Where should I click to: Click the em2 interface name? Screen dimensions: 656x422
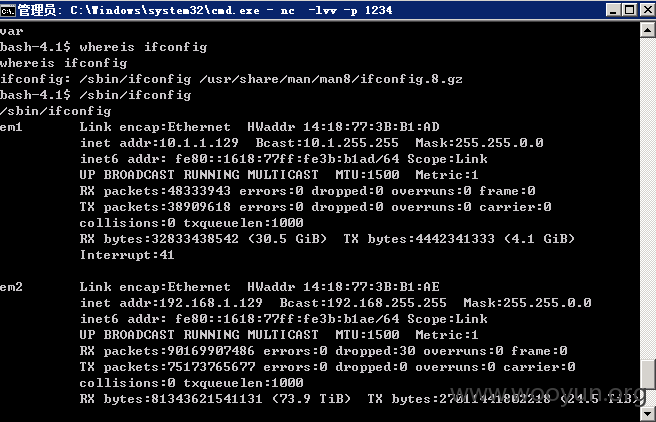[x=11, y=287]
